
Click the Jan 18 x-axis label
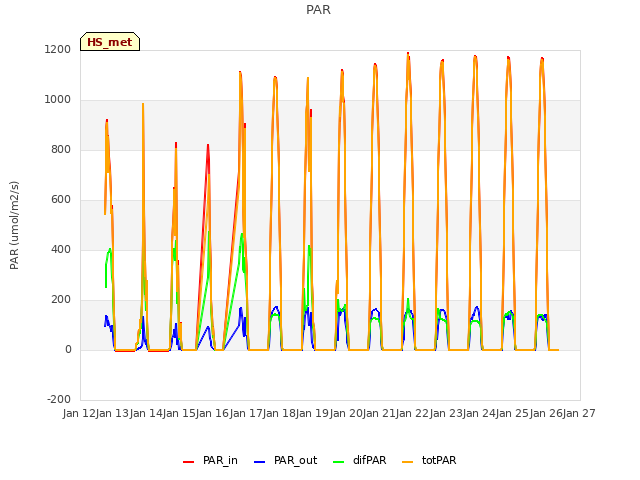coord(279,413)
